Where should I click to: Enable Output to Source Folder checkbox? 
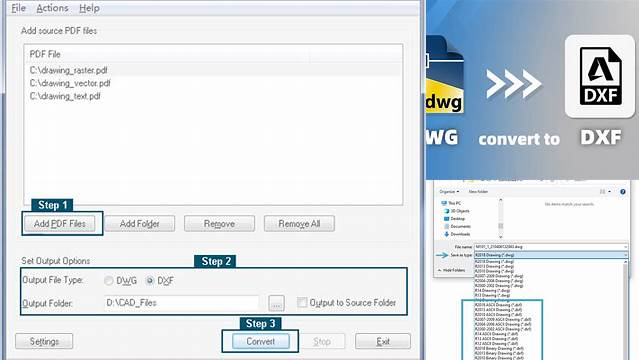(x=302, y=303)
